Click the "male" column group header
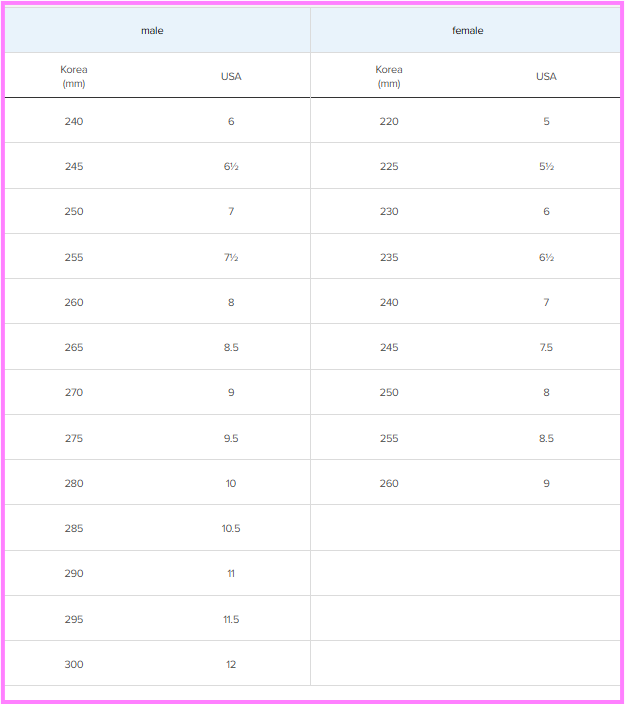 (152, 31)
